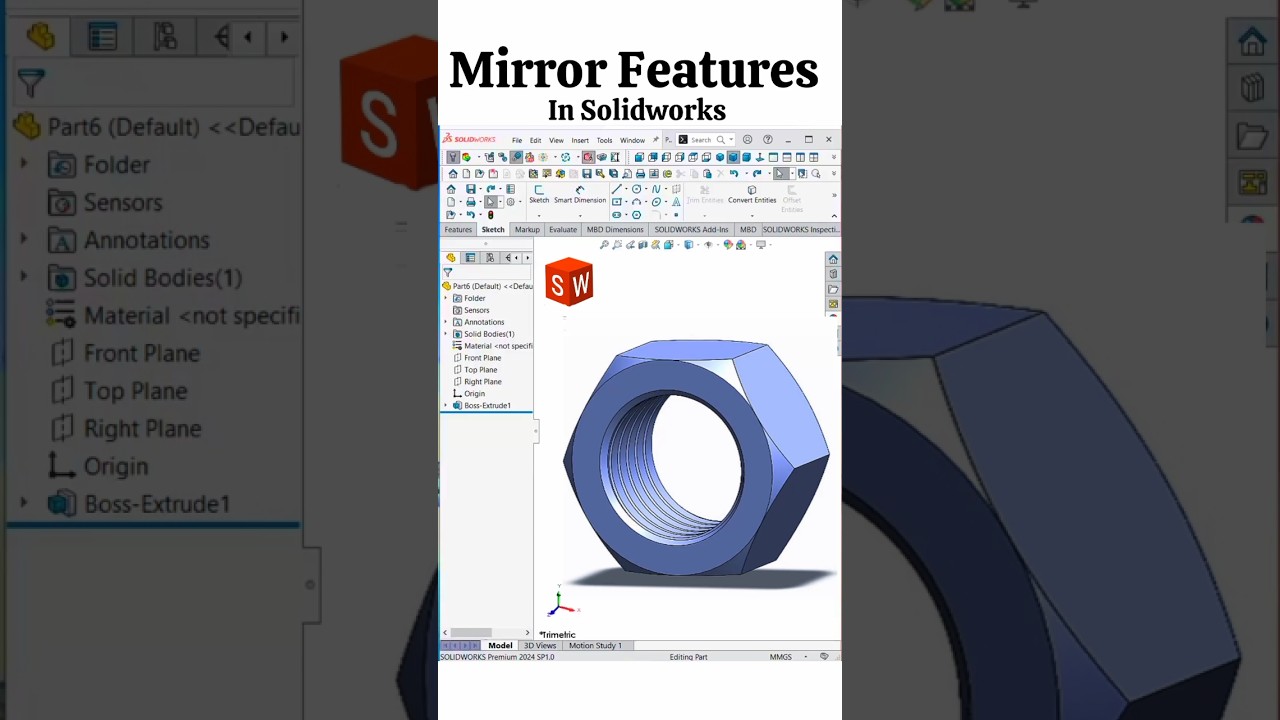The image size is (1280, 720).
Task: Click the feature tree horizontal scrollbar
Action: (470, 632)
